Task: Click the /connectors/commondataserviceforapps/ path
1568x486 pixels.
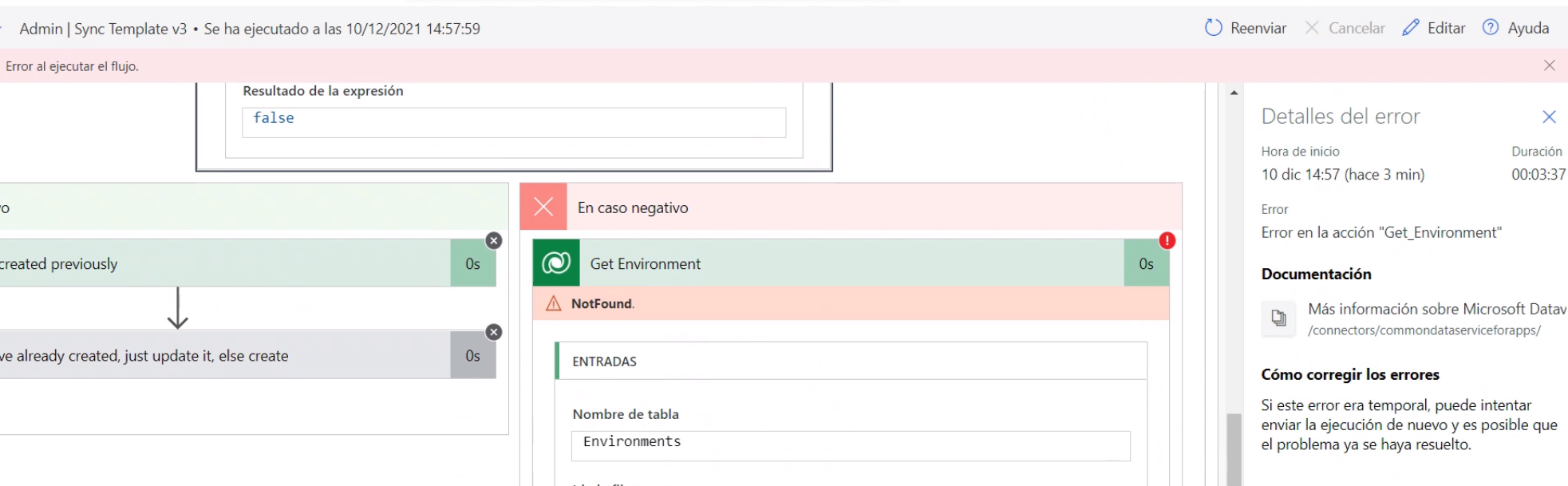Action: (x=1424, y=330)
